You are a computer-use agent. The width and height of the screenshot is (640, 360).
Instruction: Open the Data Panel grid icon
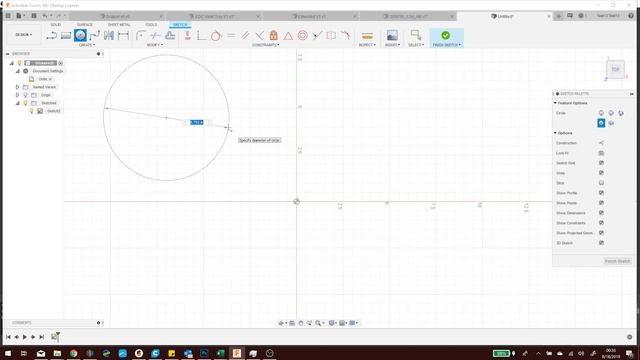(8, 16)
